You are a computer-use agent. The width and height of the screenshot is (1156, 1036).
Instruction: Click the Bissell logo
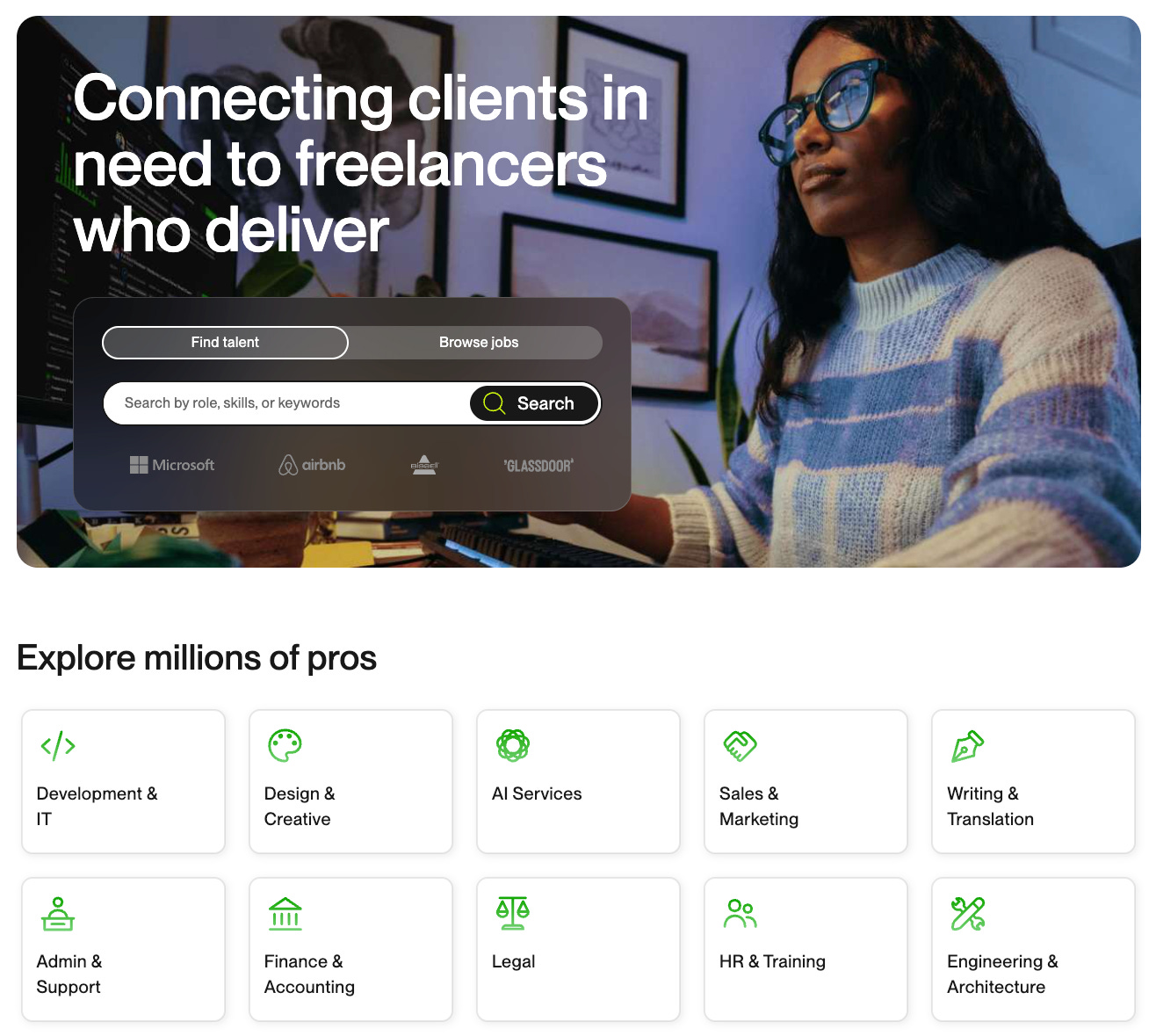pyautogui.click(x=424, y=465)
